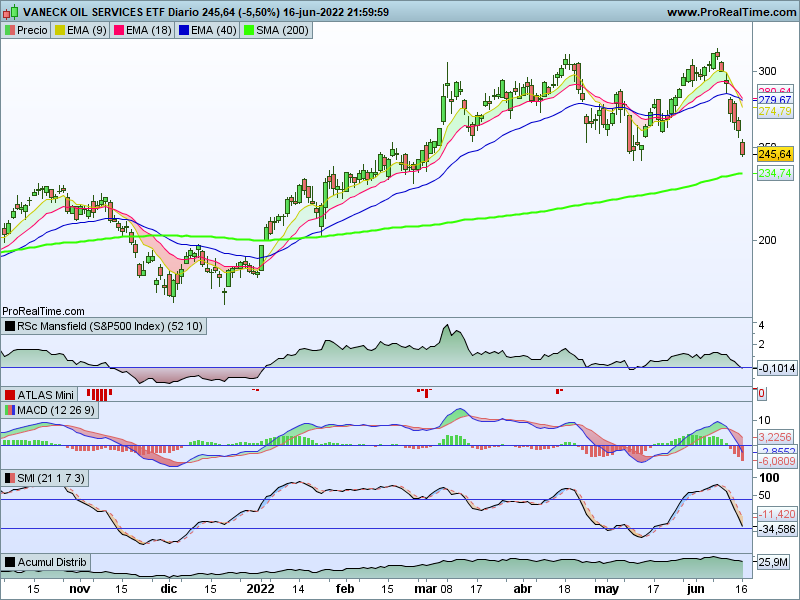This screenshot has width=800, height=600.
Task: Click the ProRealTime.com text in price panel
Action: pos(43,311)
